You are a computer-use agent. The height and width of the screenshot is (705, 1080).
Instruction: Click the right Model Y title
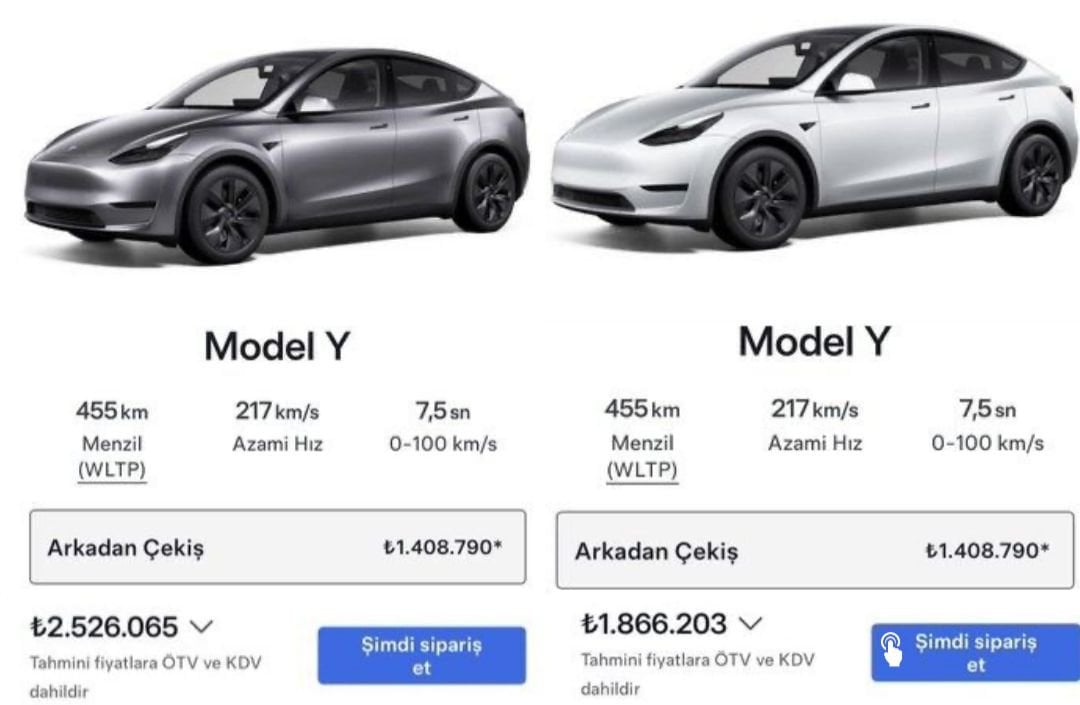815,341
